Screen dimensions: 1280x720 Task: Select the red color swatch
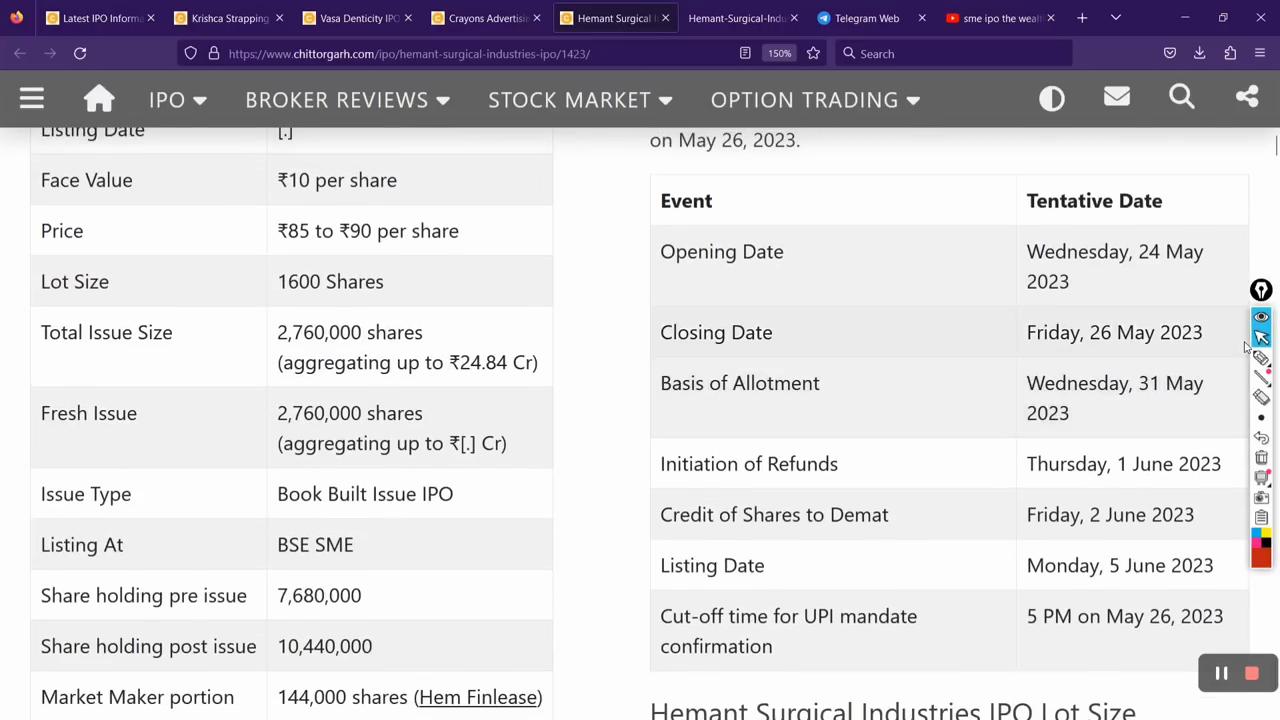1261,558
